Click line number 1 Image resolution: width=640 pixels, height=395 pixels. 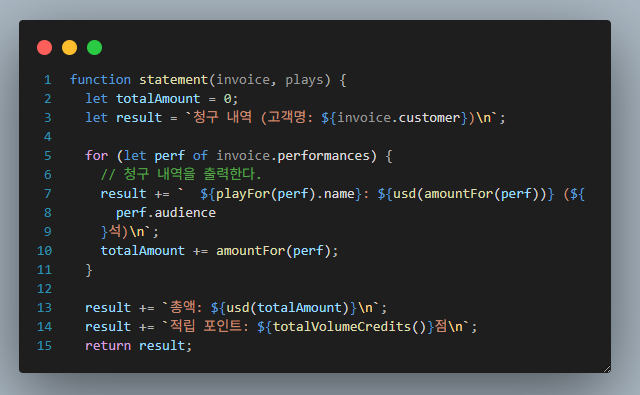pos(48,80)
